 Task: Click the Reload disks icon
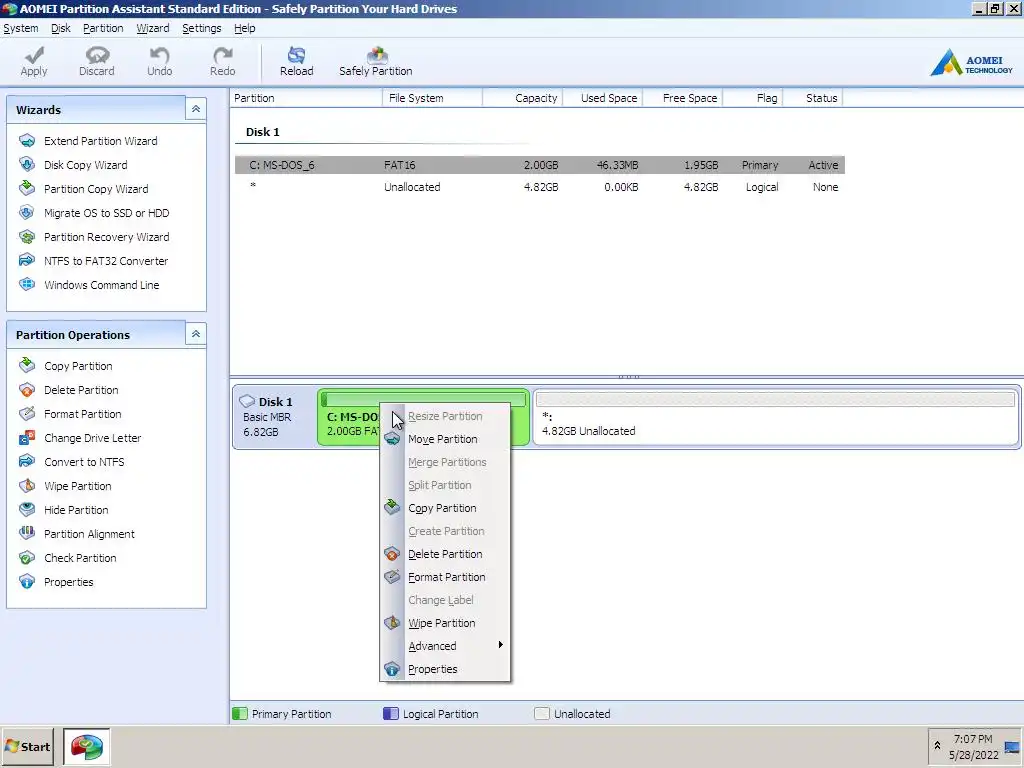click(296, 55)
